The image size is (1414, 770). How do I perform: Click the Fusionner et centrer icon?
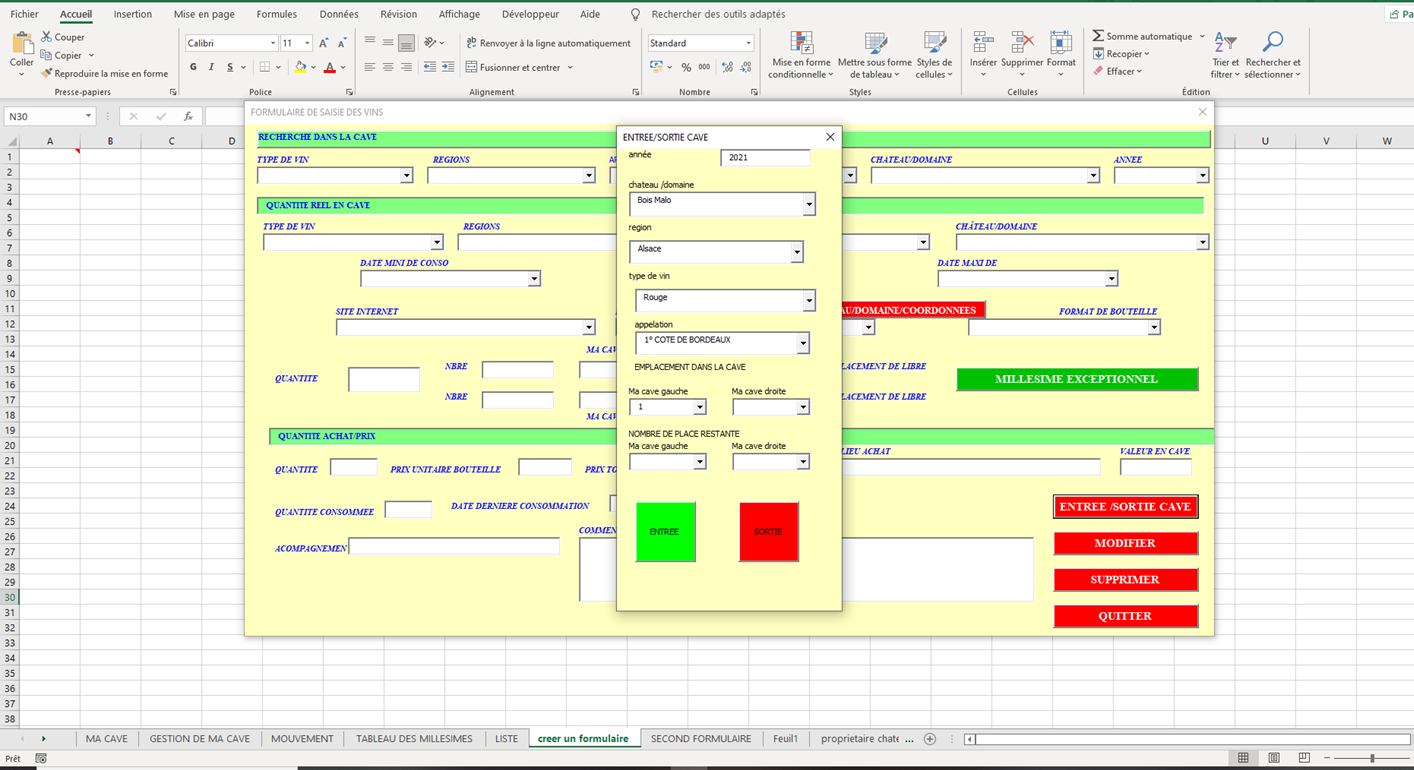coord(472,68)
